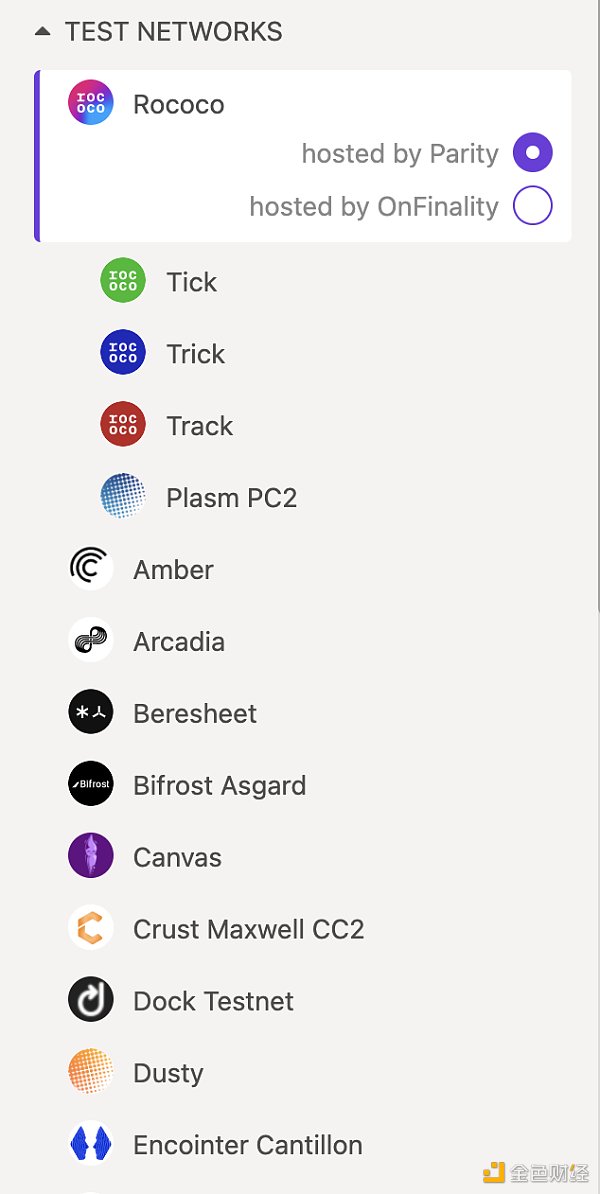Click the Encointer Cantillon blue icon

[x=90, y=1145]
